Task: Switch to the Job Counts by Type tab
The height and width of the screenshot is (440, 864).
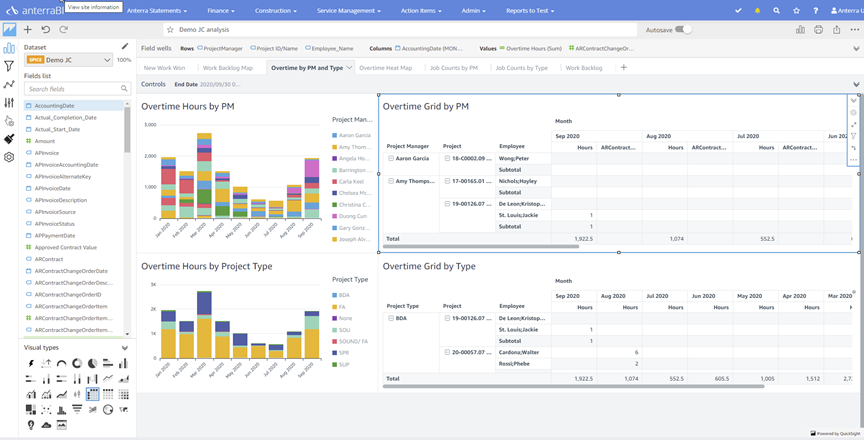Action: [521, 68]
